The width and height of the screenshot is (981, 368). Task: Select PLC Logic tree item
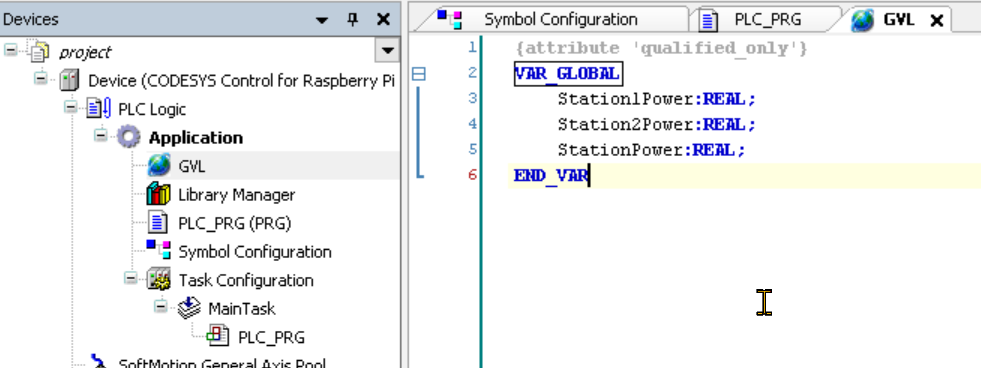coord(152,110)
